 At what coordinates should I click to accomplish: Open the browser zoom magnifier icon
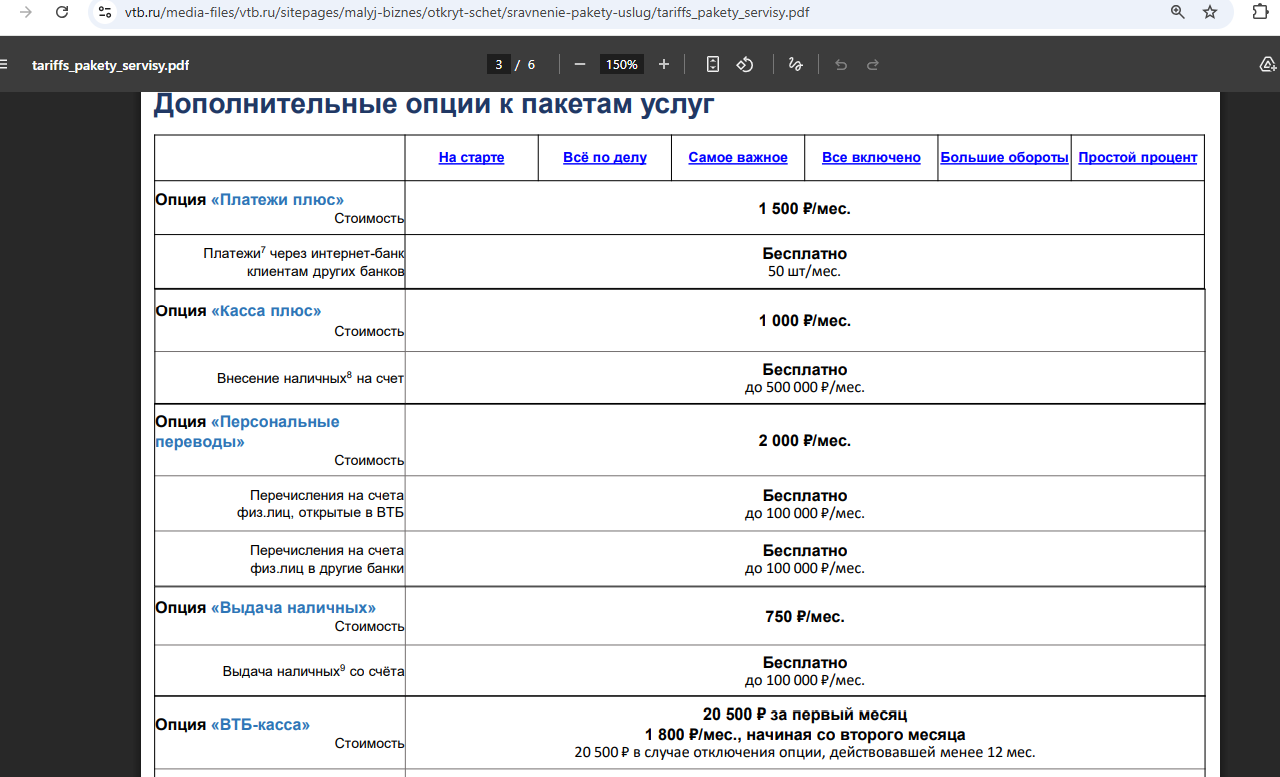click(1178, 12)
